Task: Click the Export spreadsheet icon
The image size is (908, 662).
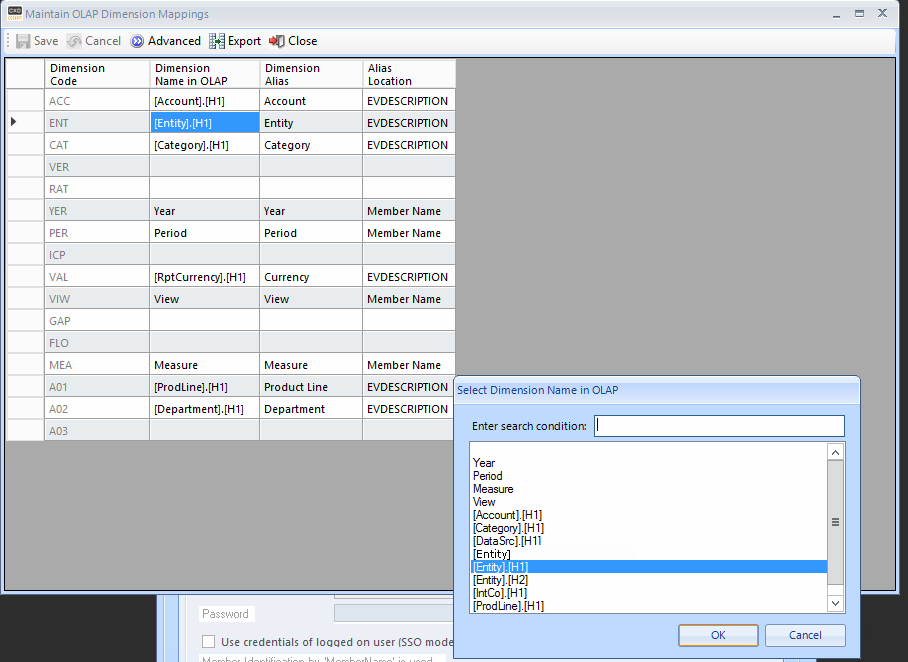Action: [217, 41]
